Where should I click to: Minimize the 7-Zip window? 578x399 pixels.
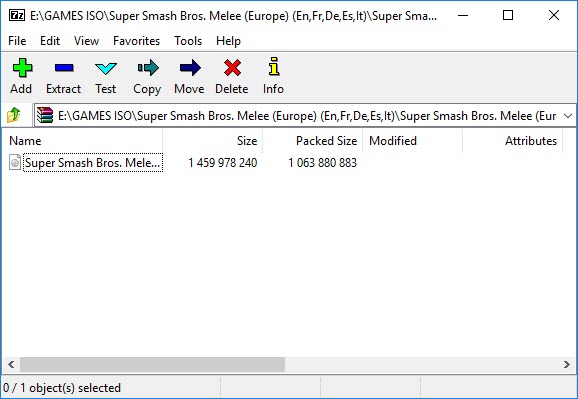(463, 15)
